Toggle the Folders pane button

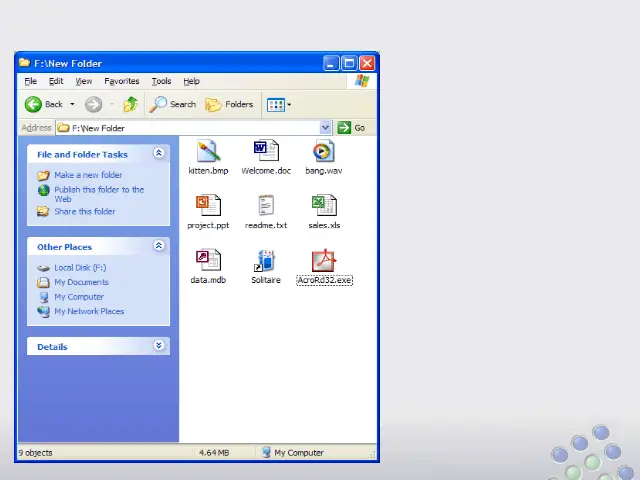[x=229, y=104]
